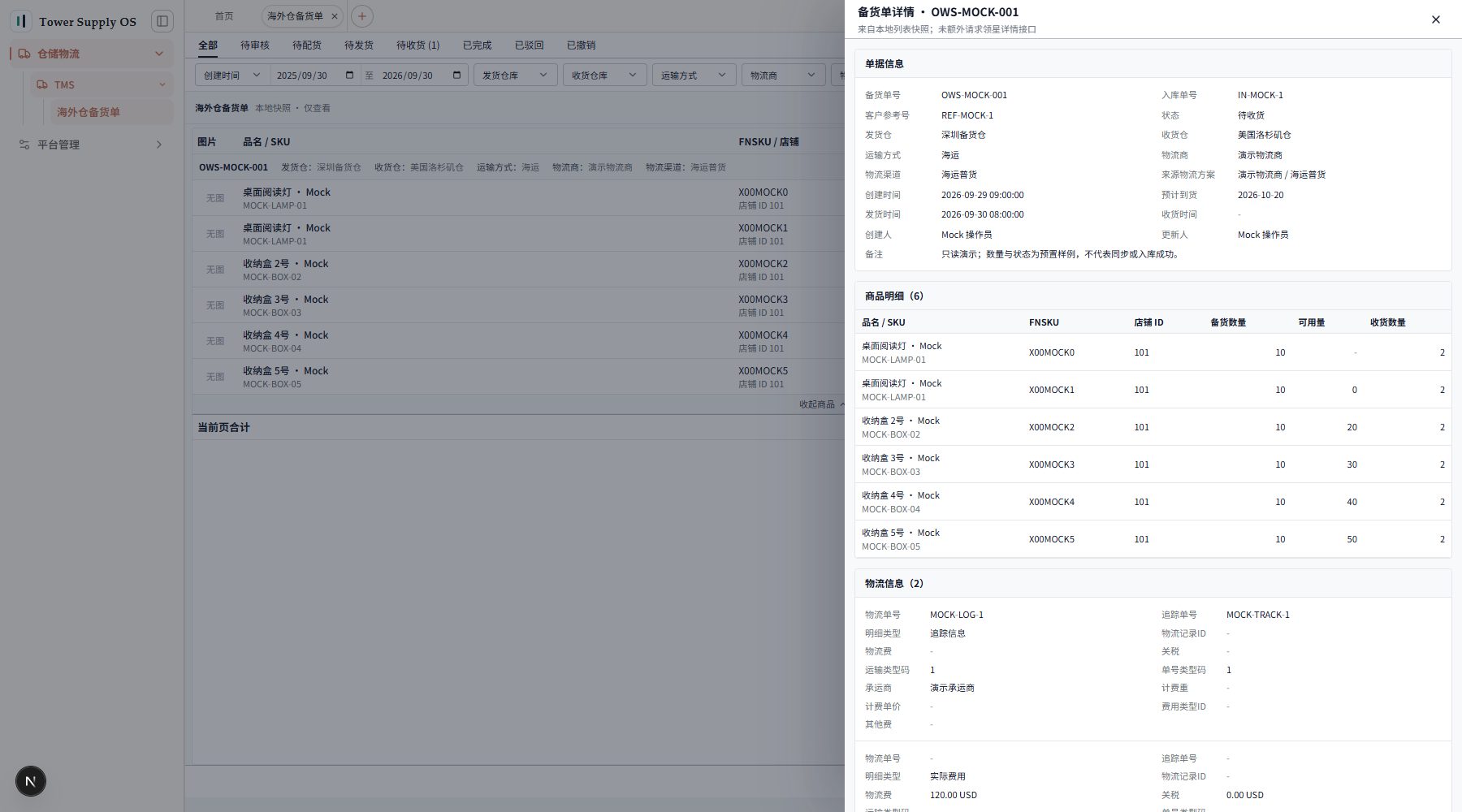Screen dimensions: 1462x812
Task: Open the 物流商 filter dropdown
Action: (784, 76)
